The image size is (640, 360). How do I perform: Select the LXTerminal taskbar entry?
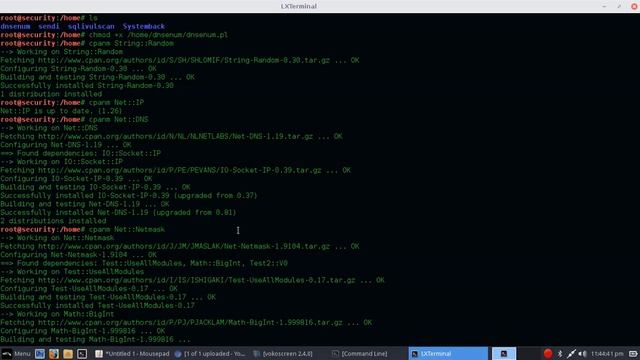pyautogui.click(x=448, y=353)
